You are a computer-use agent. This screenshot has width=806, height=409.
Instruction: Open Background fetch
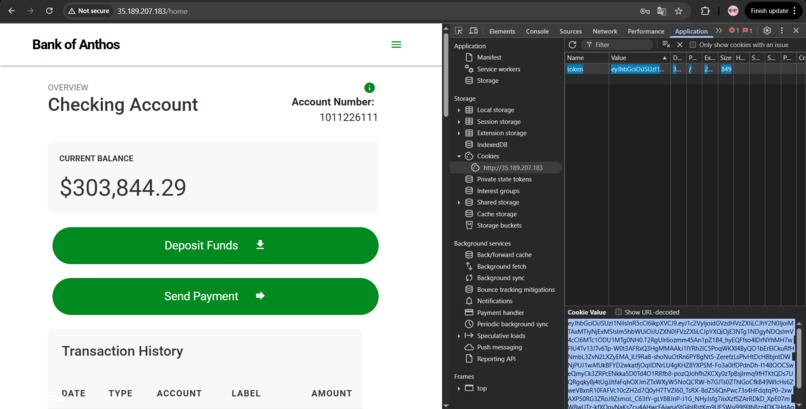[x=501, y=266]
